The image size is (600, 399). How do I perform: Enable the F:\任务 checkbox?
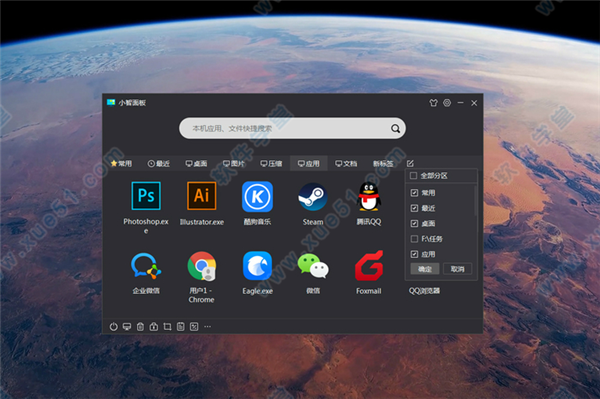point(414,239)
